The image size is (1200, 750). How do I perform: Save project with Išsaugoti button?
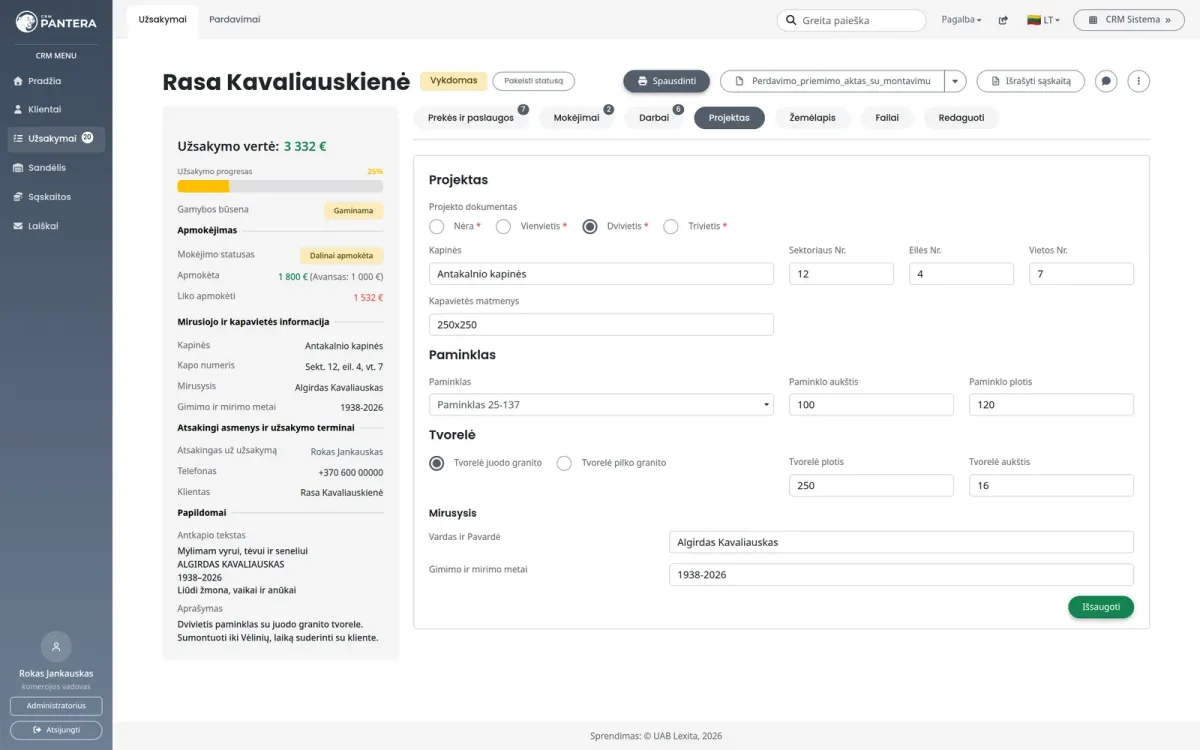click(x=1101, y=607)
